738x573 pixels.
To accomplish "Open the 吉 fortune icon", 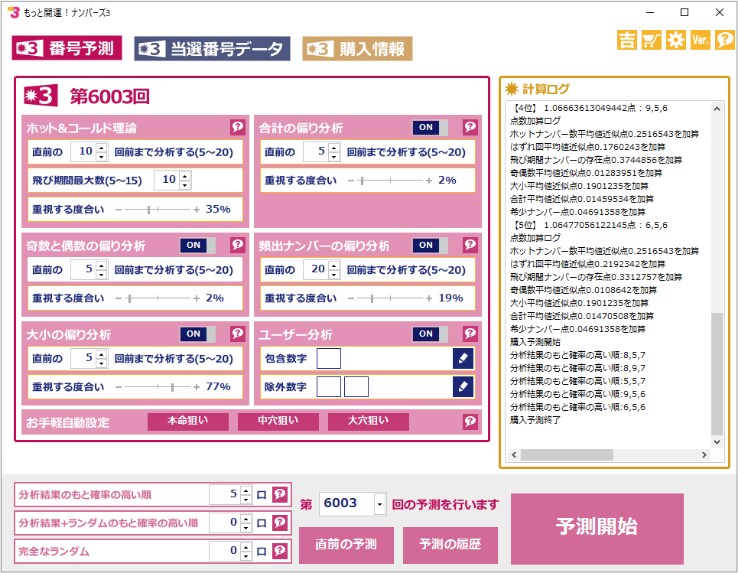I will pyautogui.click(x=626, y=40).
